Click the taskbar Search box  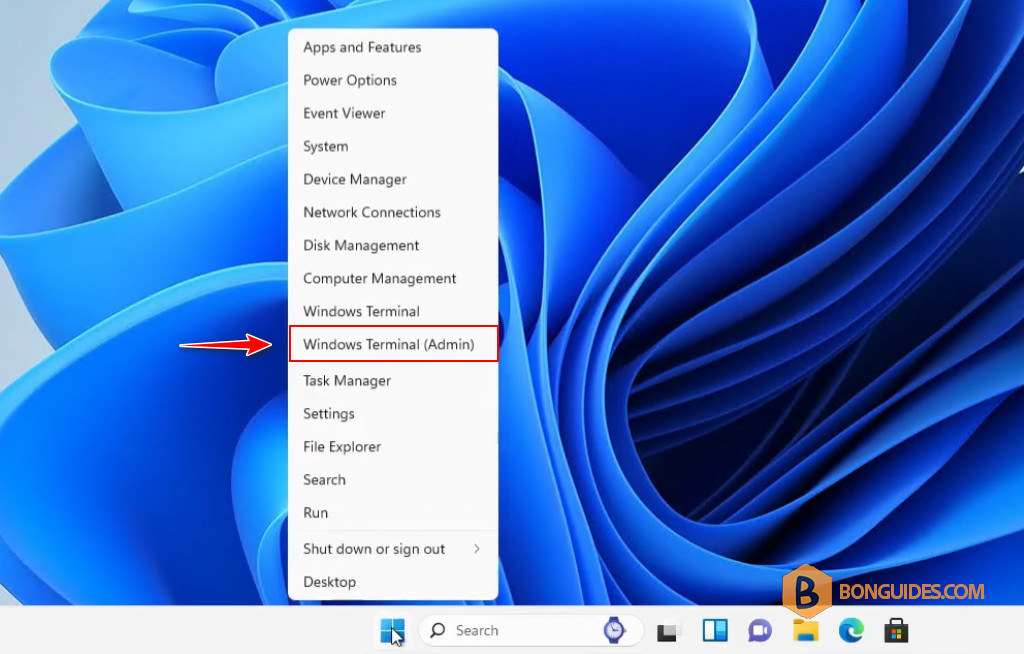530,630
